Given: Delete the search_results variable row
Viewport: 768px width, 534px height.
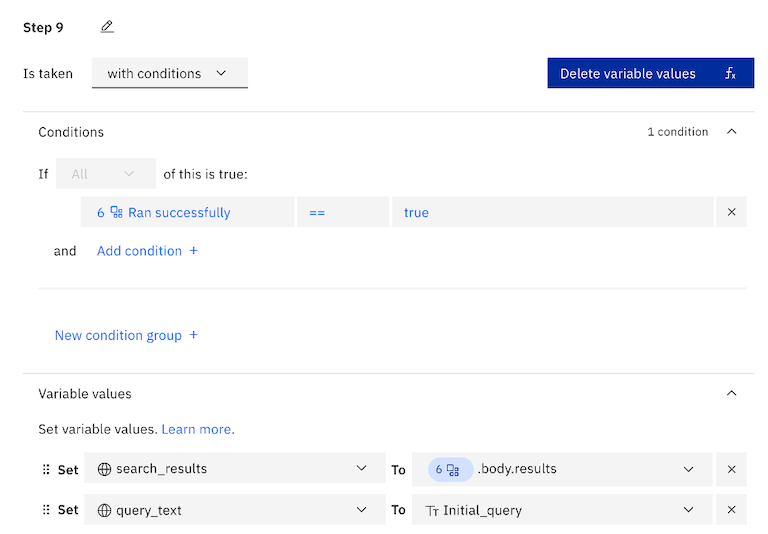Looking at the screenshot, I should [731, 469].
